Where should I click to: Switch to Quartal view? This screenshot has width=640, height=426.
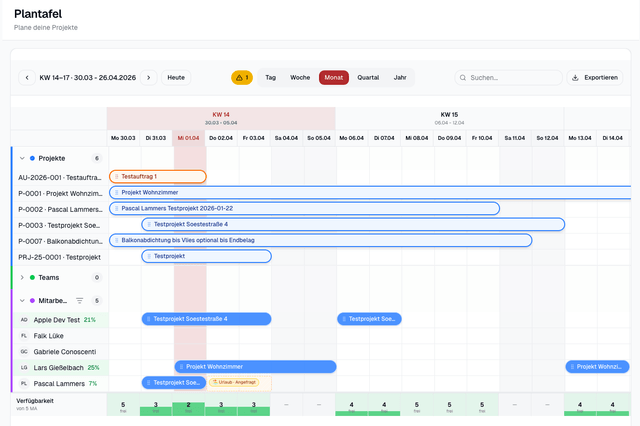(368, 77)
